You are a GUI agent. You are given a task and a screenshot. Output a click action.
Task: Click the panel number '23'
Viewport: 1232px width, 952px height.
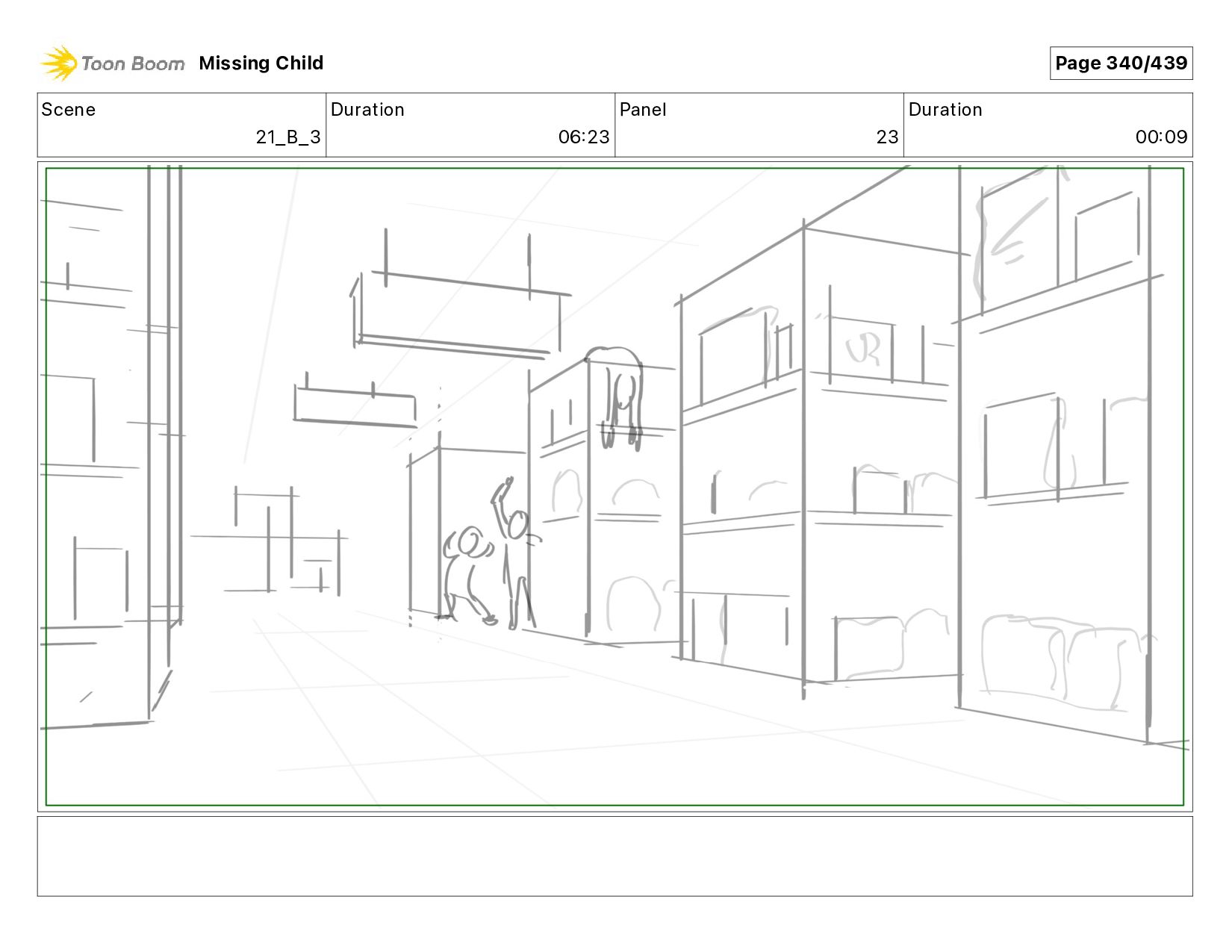coord(887,137)
